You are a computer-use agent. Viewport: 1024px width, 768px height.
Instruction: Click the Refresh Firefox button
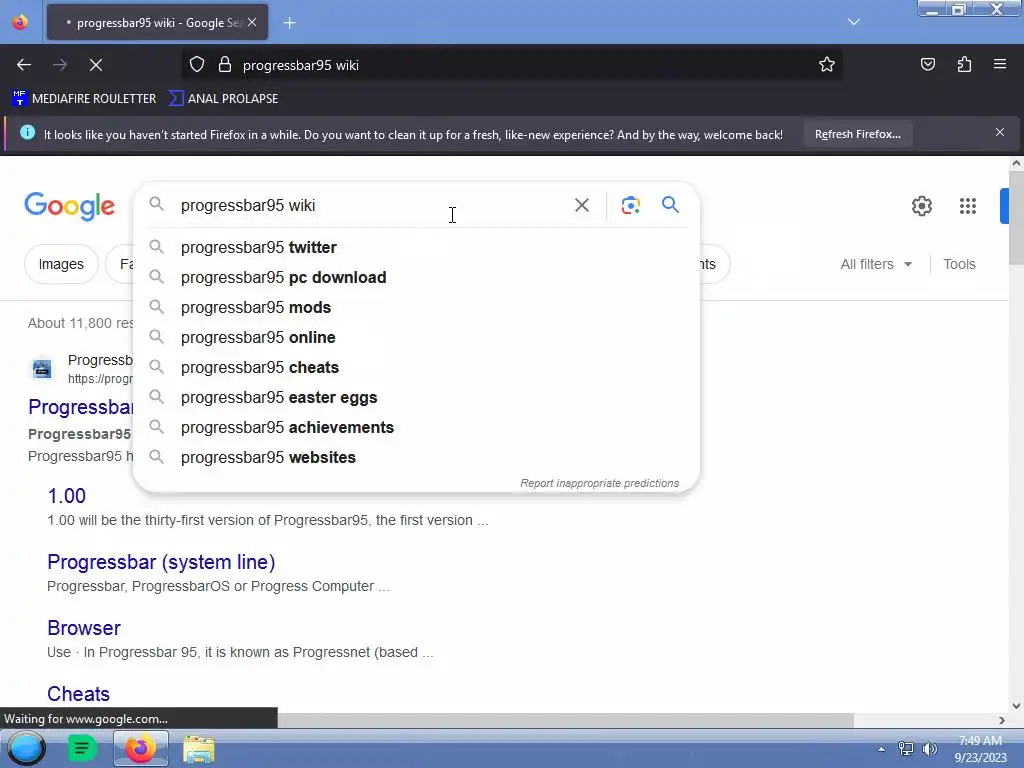(x=857, y=135)
